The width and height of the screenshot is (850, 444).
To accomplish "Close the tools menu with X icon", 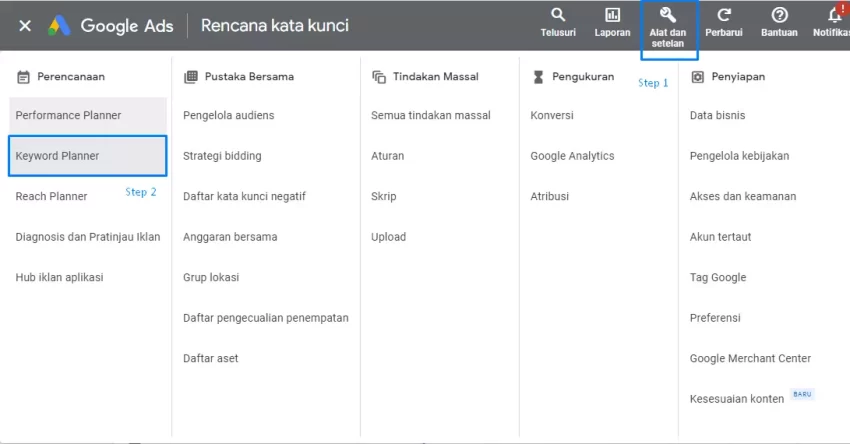I will [x=25, y=25].
